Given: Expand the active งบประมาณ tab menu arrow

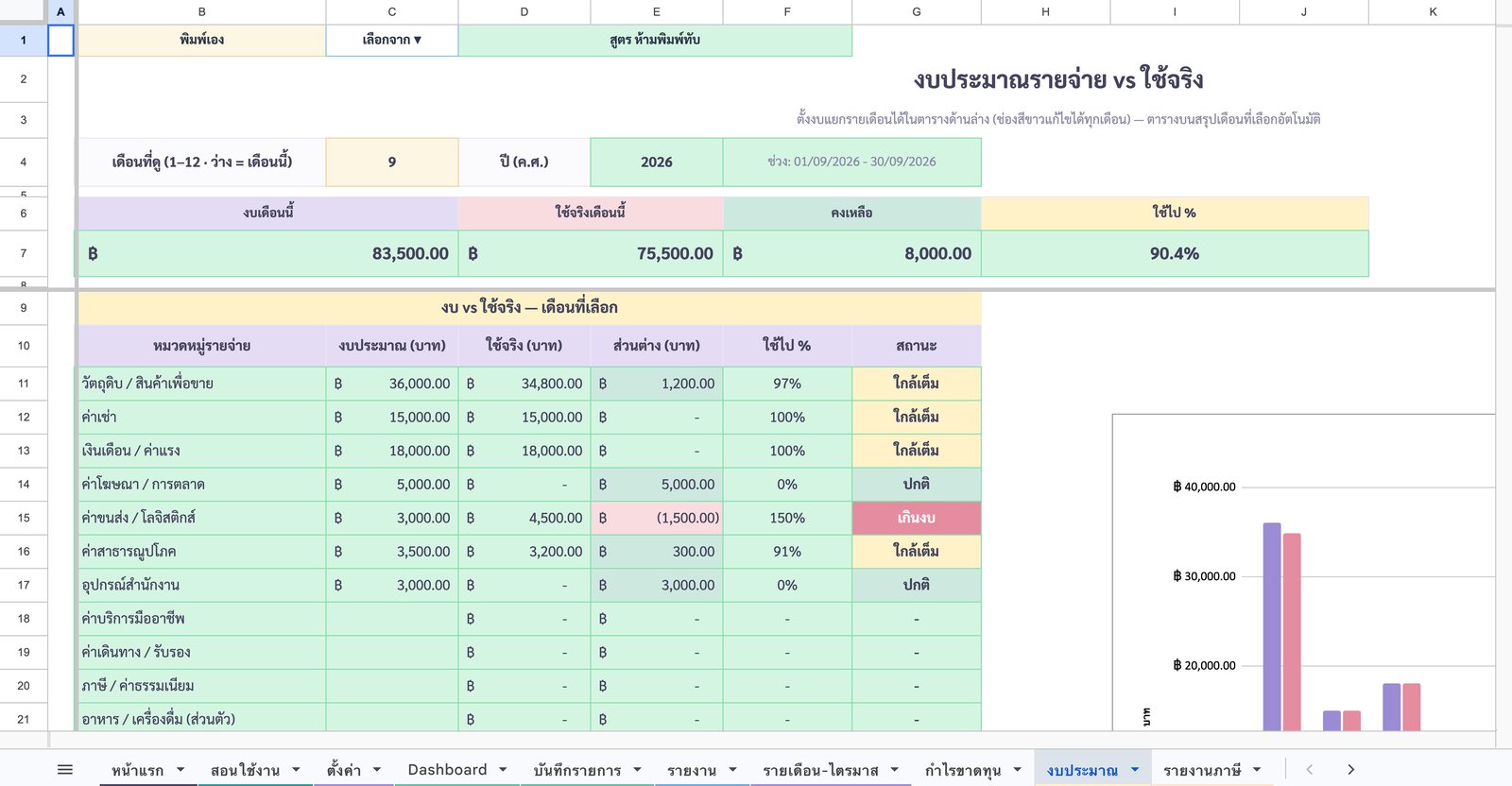Looking at the screenshot, I should pyautogui.click(x=1135, y=770).
